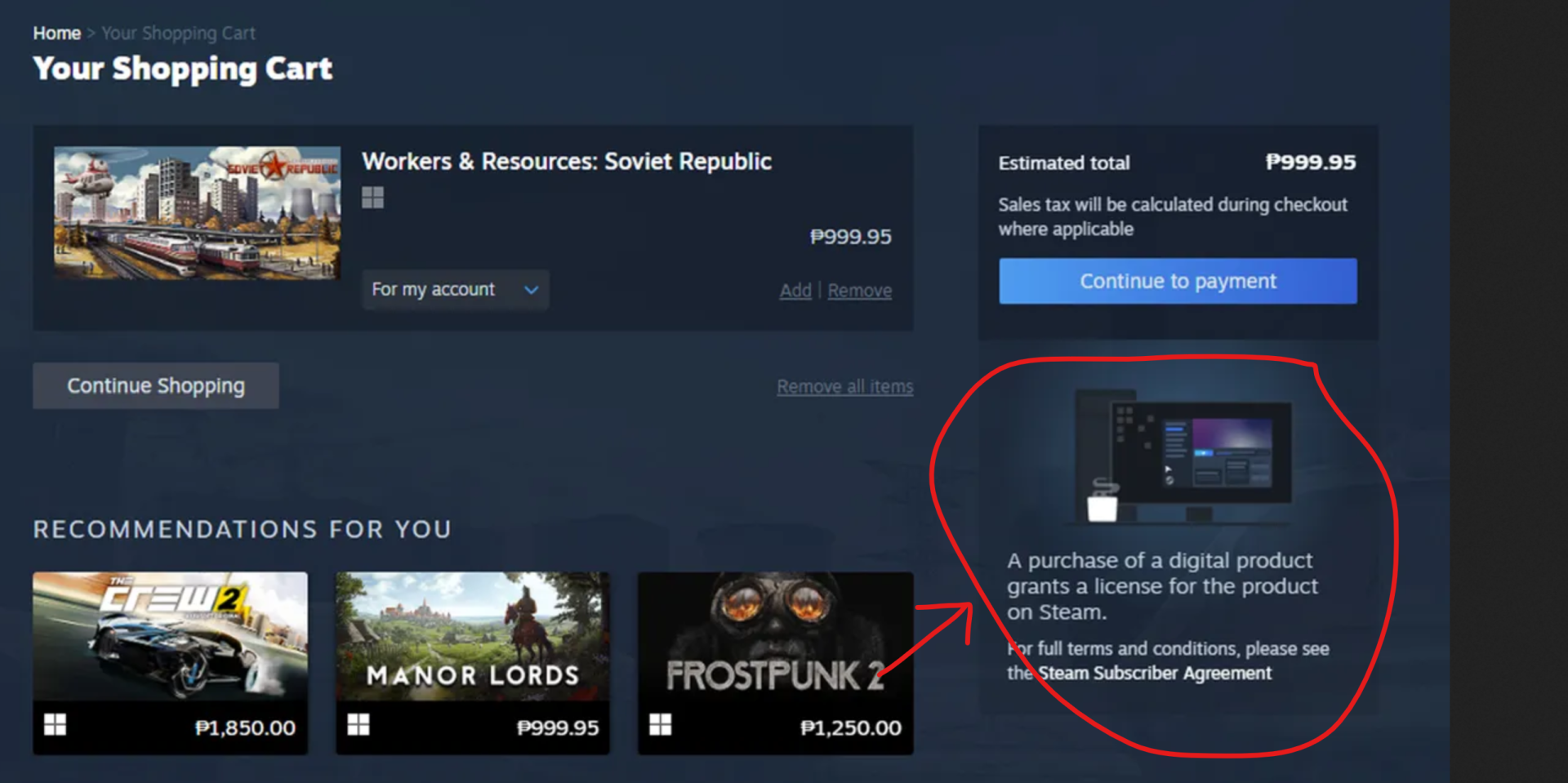The height and width of the screenshot is (783, 1568).
Task: Open the Frostpunk 2 recommendation thumbnail
Action: click(774, 636)
